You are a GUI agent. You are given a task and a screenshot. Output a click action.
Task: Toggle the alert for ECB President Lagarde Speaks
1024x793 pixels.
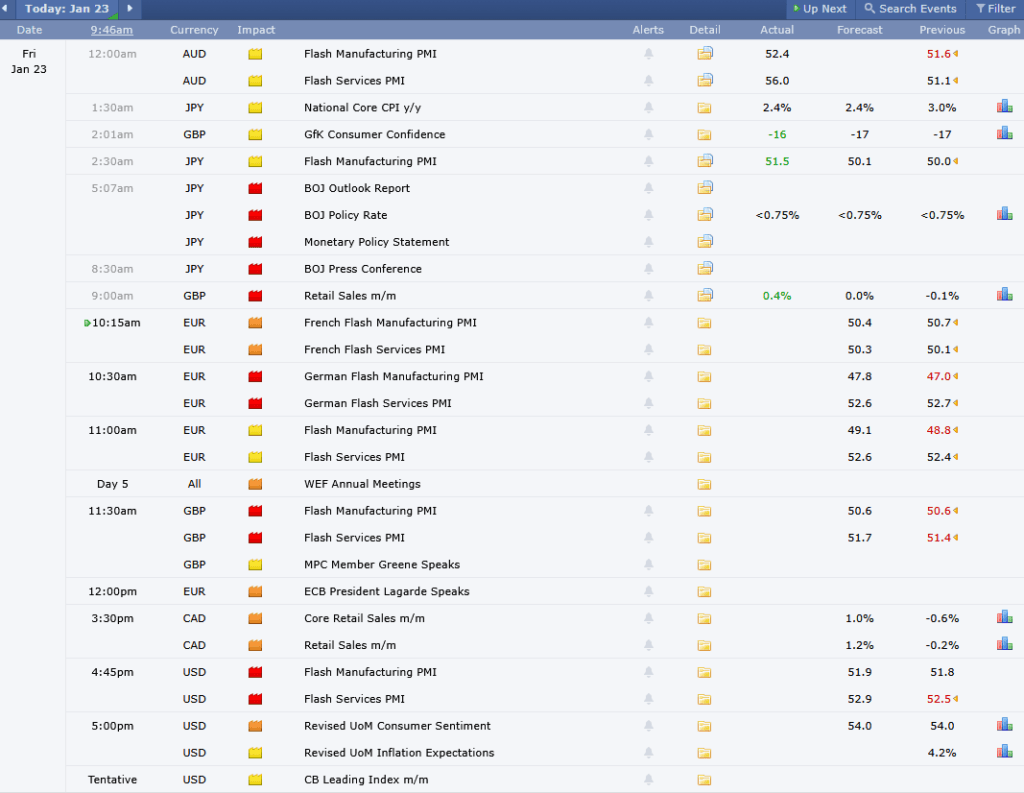(648, 591)
